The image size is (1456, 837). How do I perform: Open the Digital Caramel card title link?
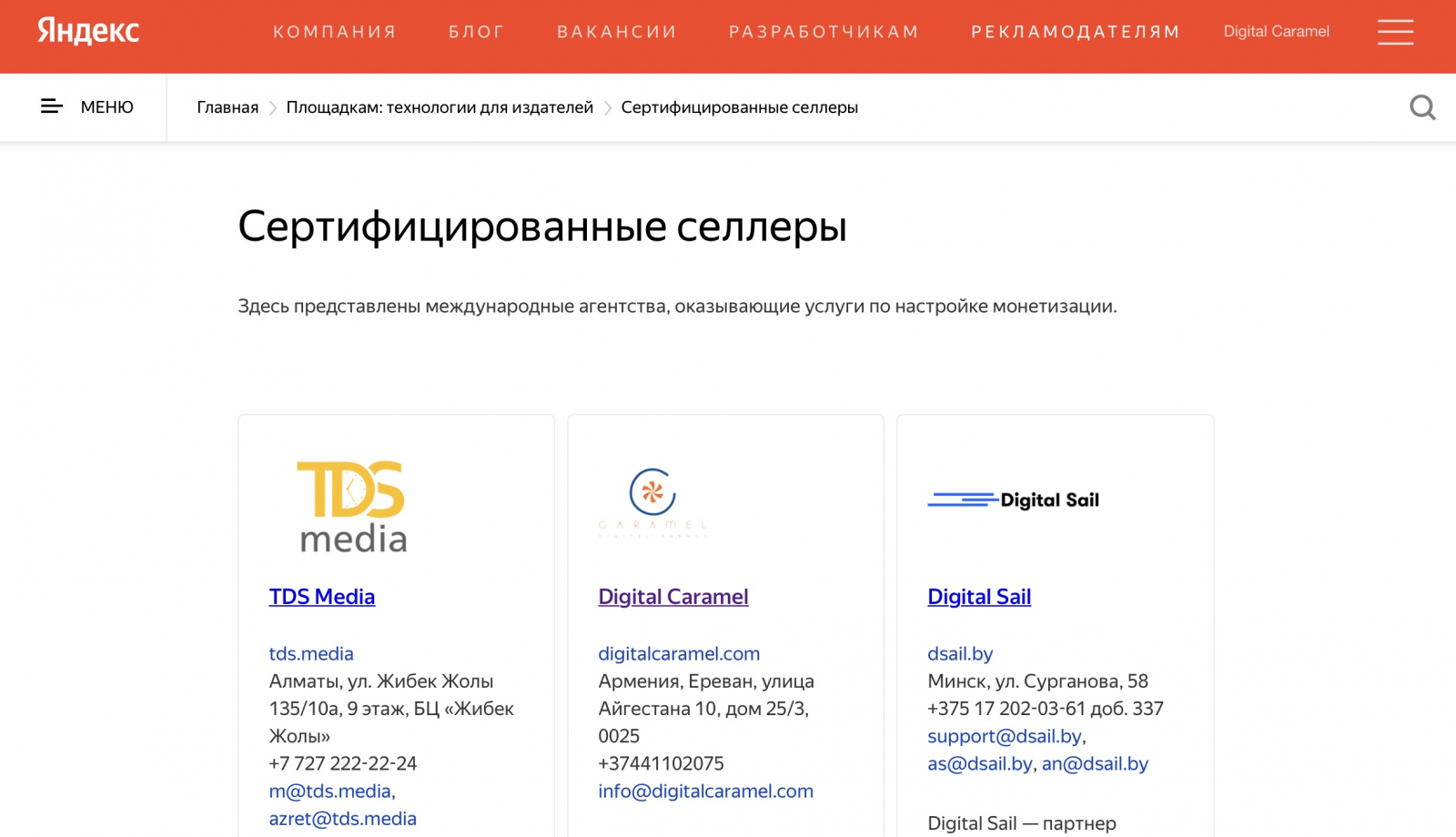673,597
